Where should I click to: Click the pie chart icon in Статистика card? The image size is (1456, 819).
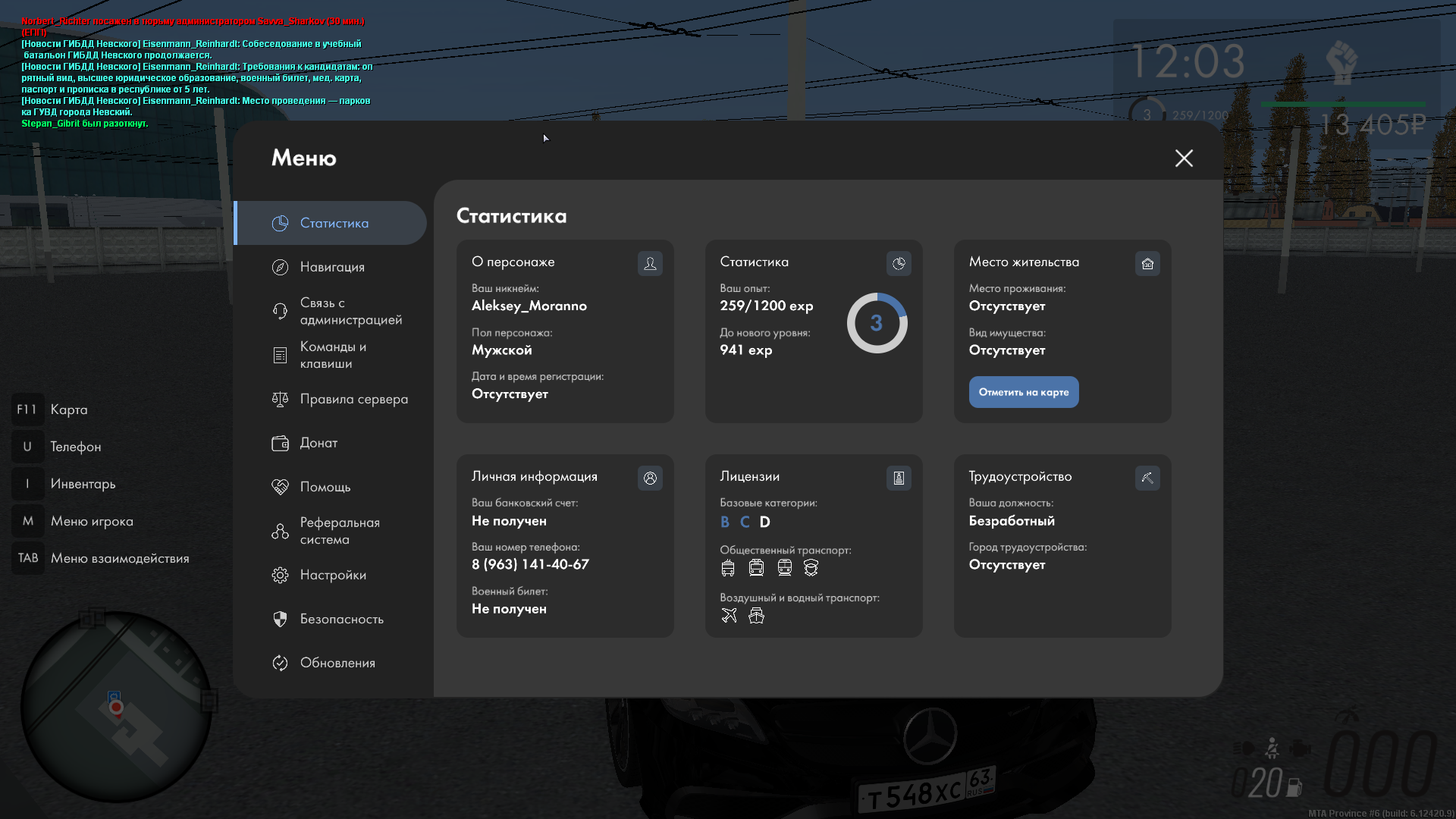click(x=899, y=263)
